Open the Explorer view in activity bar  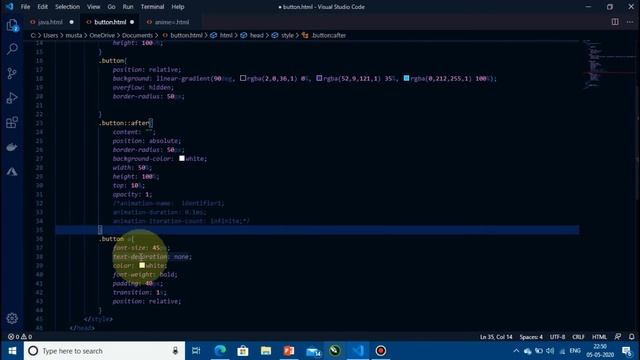(x=12, y=25)
